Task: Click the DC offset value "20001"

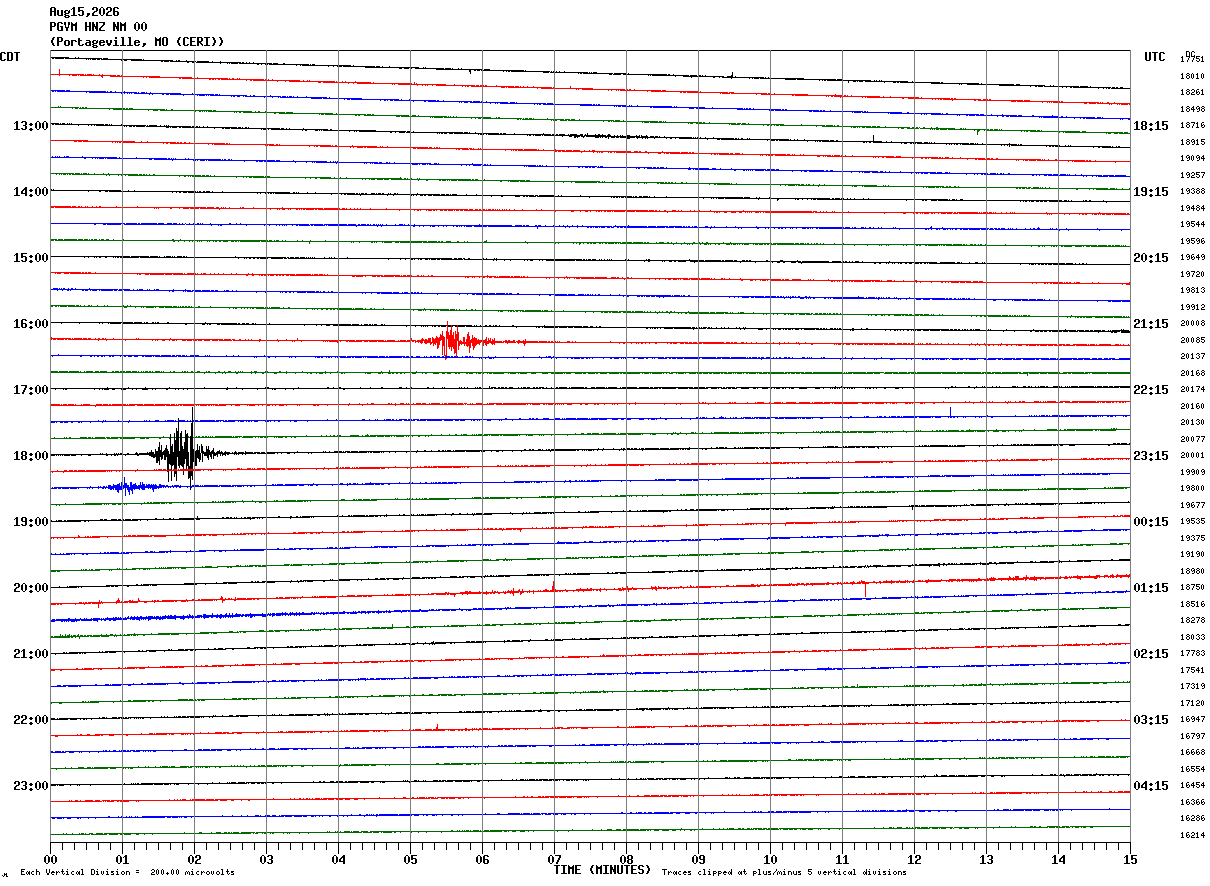Action: [1192, 456]
